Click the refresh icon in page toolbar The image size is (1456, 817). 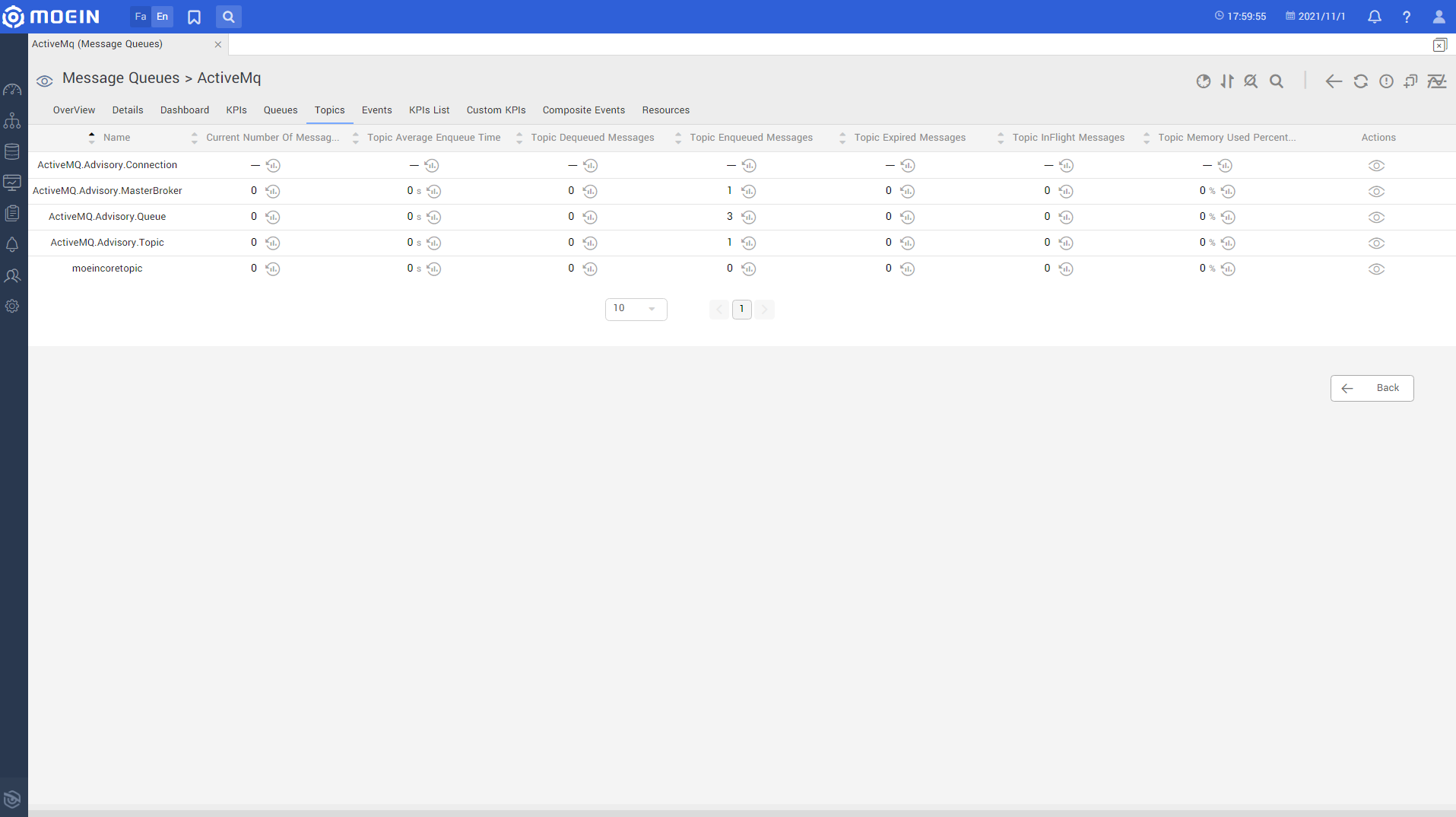(1361, 81)
